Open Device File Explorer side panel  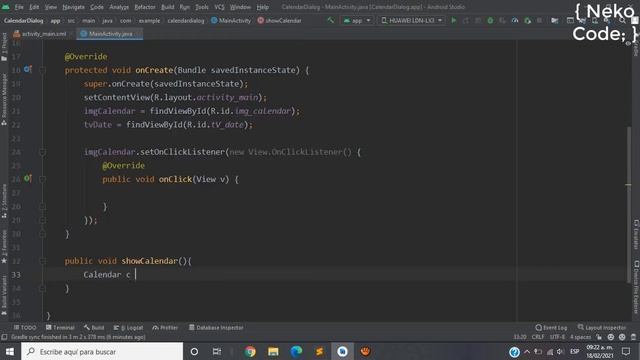(x=636, y=287)
